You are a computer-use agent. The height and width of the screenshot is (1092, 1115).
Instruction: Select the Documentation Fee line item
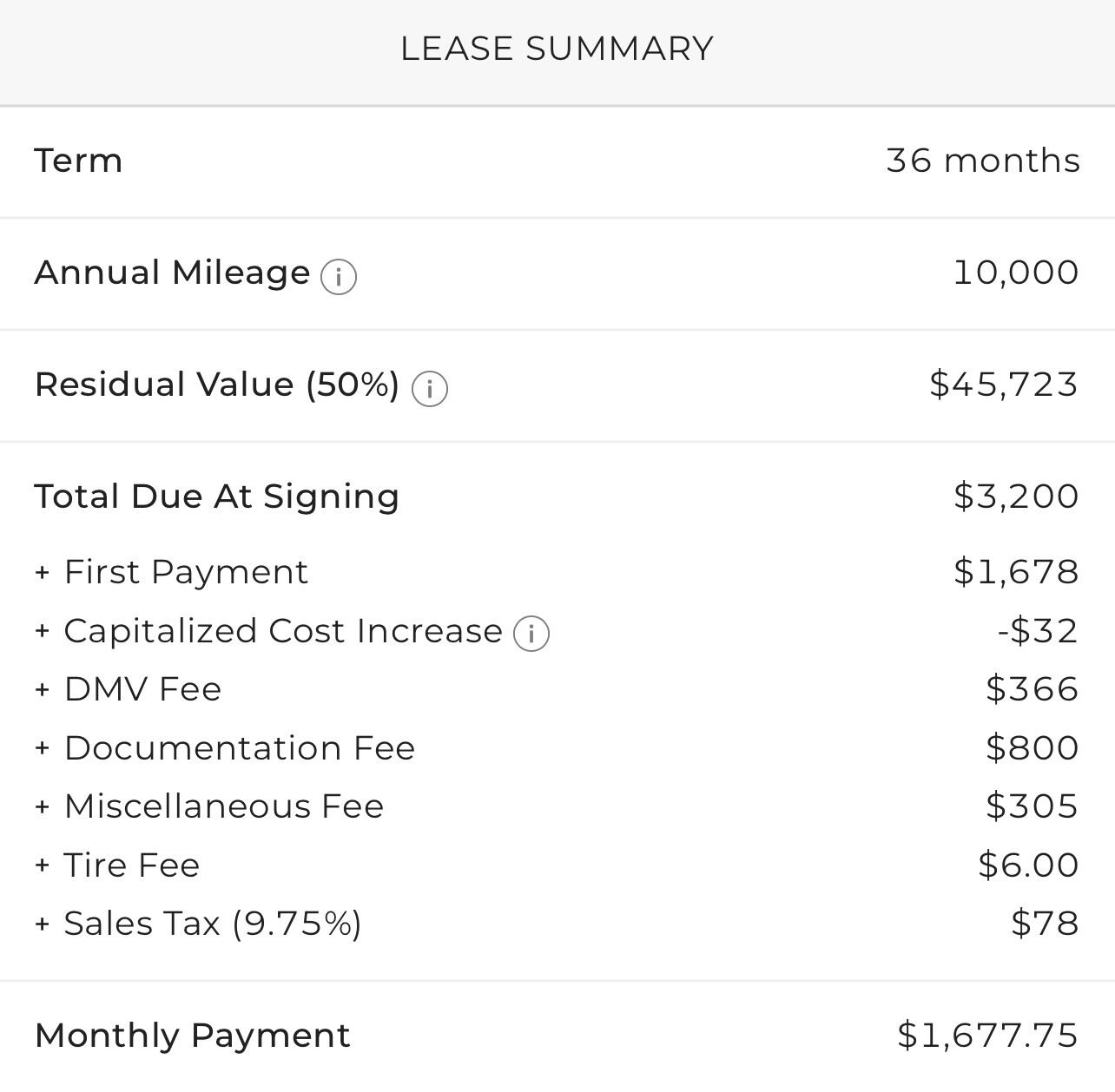(557, 748)
